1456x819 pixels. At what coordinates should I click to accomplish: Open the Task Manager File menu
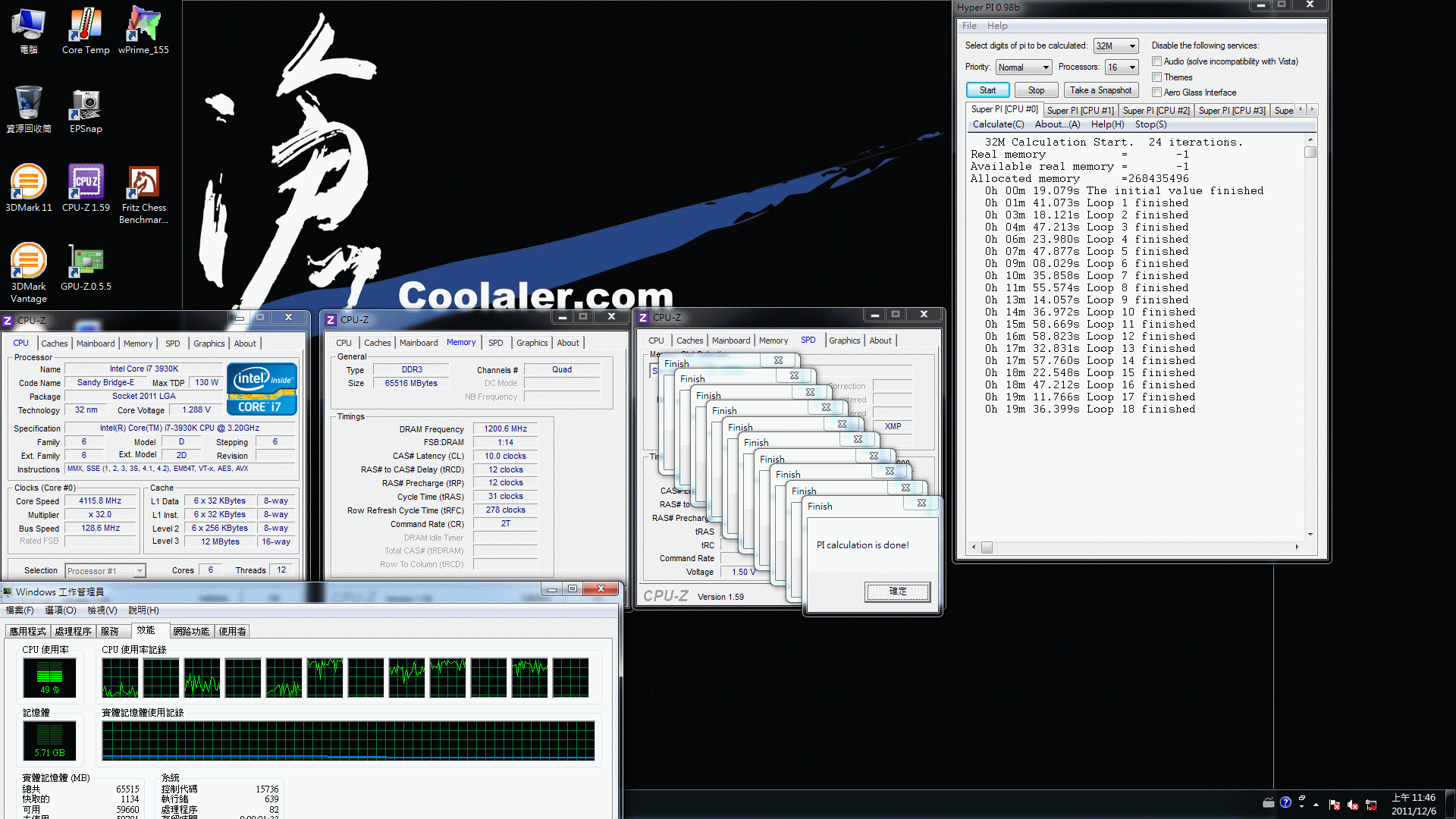tap(20, 610)
